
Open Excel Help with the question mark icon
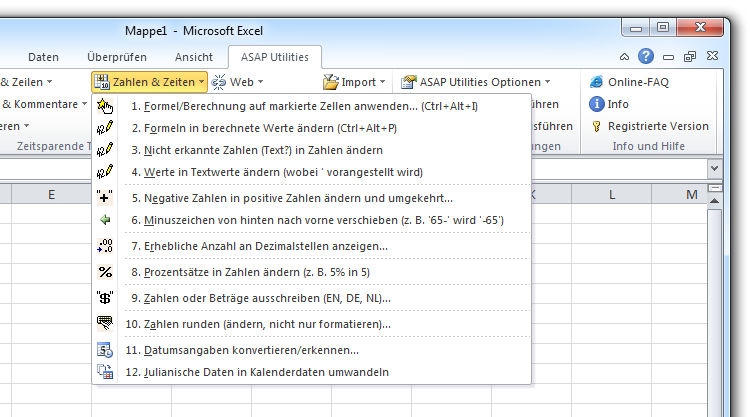[x=646, y=56]
